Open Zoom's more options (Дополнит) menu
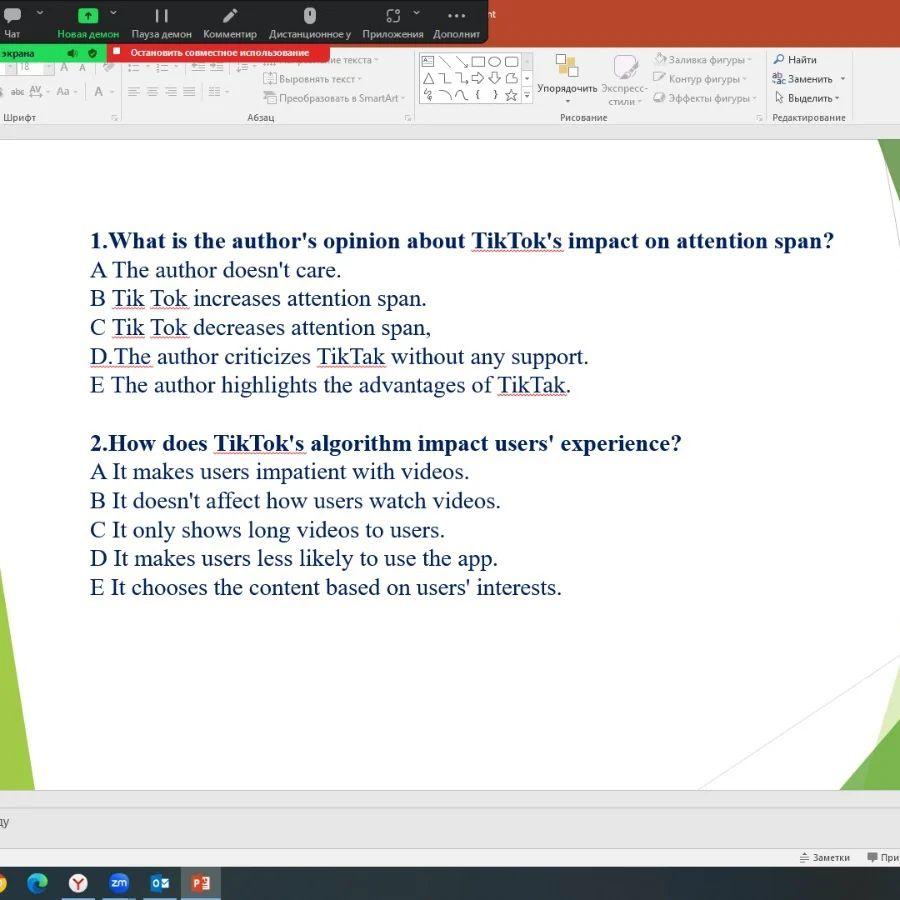Viewport: 900px width, 900px height. tap(456, 22)
